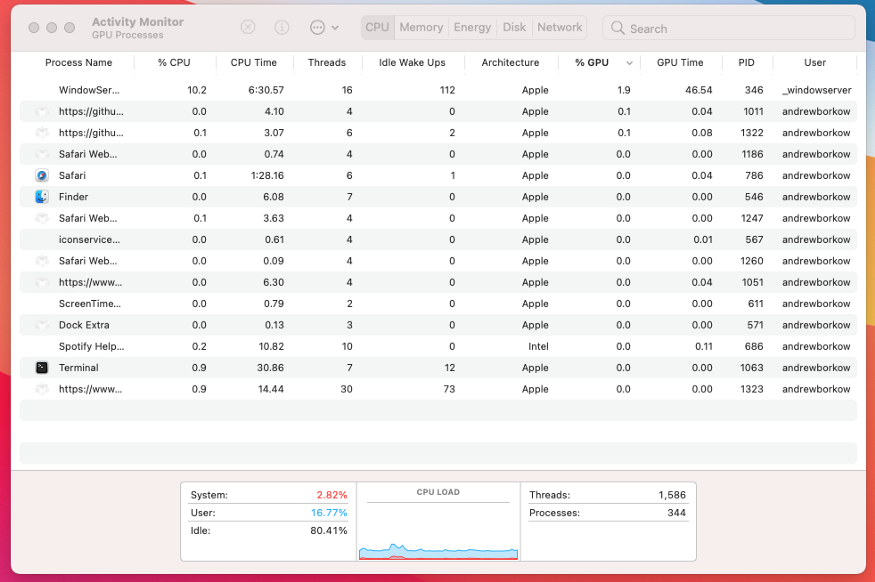Click inside the Search field

click(x=729, y=28)
